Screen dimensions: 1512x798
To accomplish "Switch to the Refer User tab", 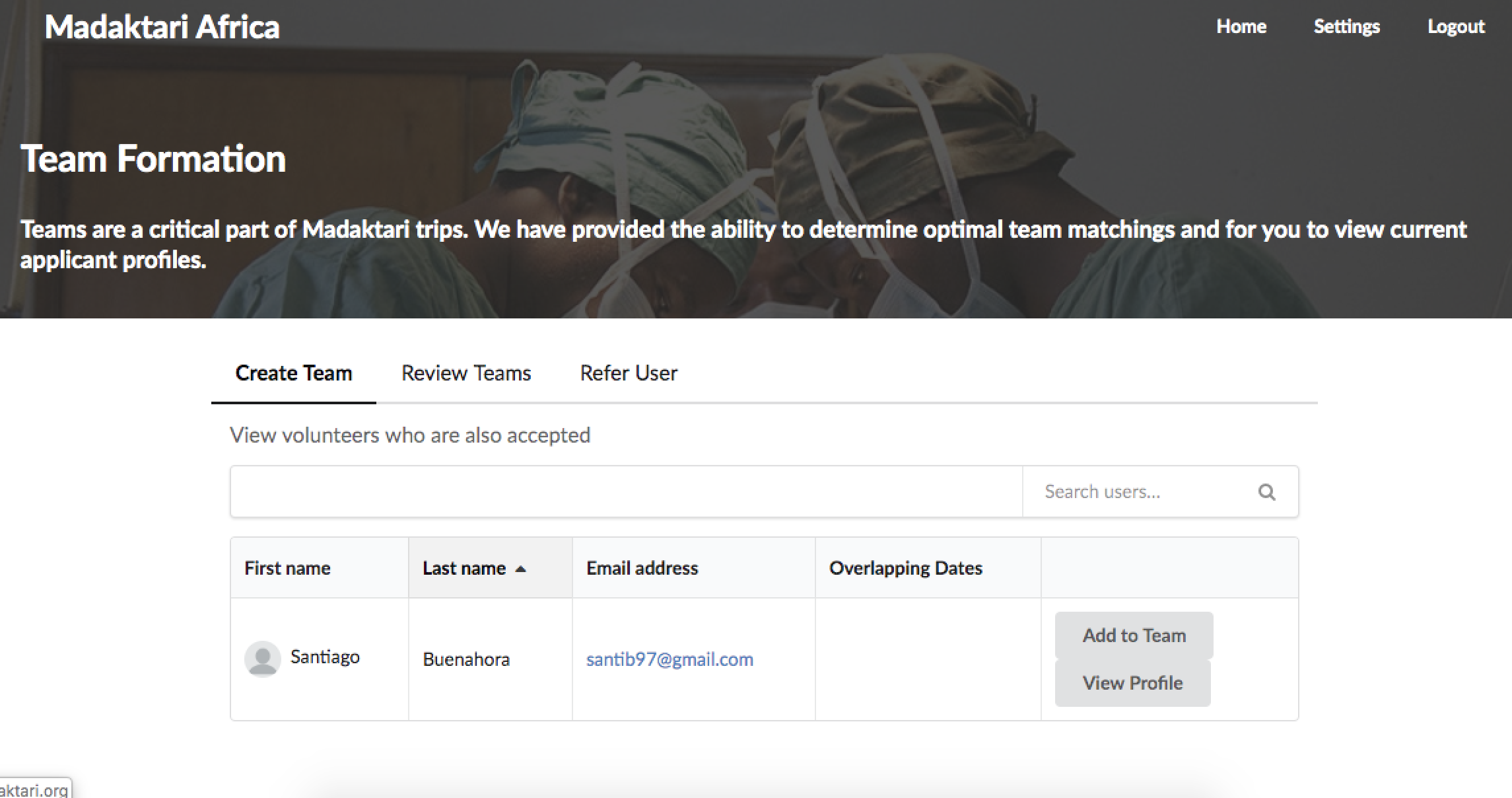I will [x=628, y=373].
